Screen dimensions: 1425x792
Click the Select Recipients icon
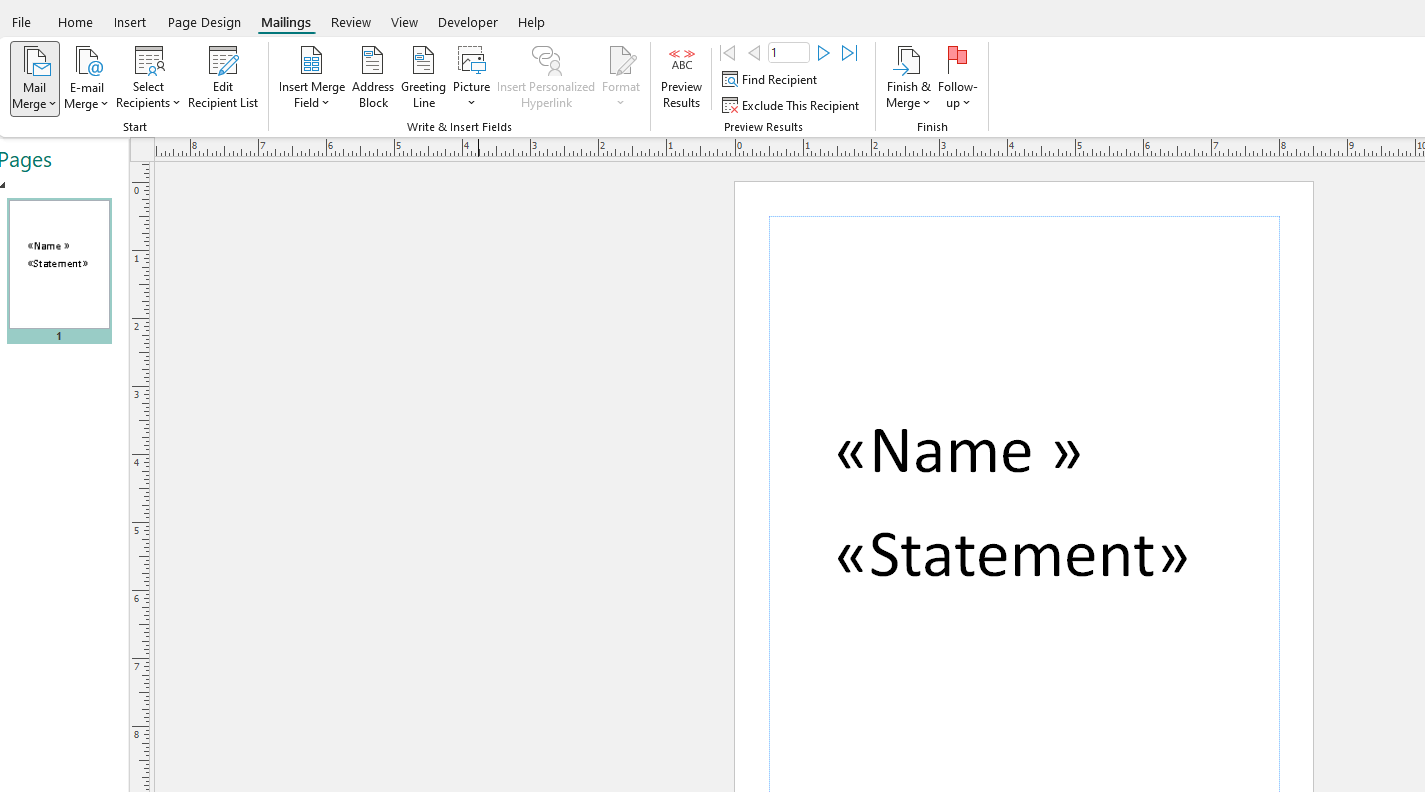(149, 61)
